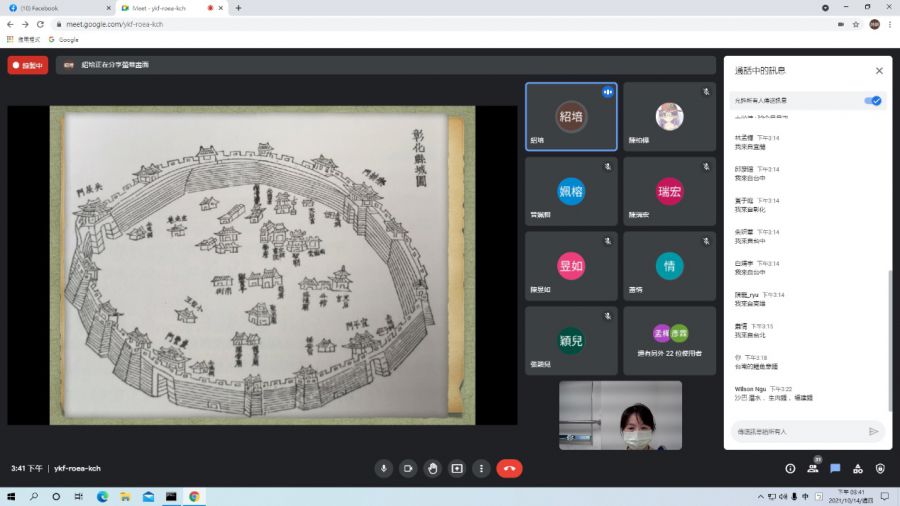Close the Facebook browser tab
This screenshot has height=506, width=900.
pyautogui.click(x=108, y=8)
